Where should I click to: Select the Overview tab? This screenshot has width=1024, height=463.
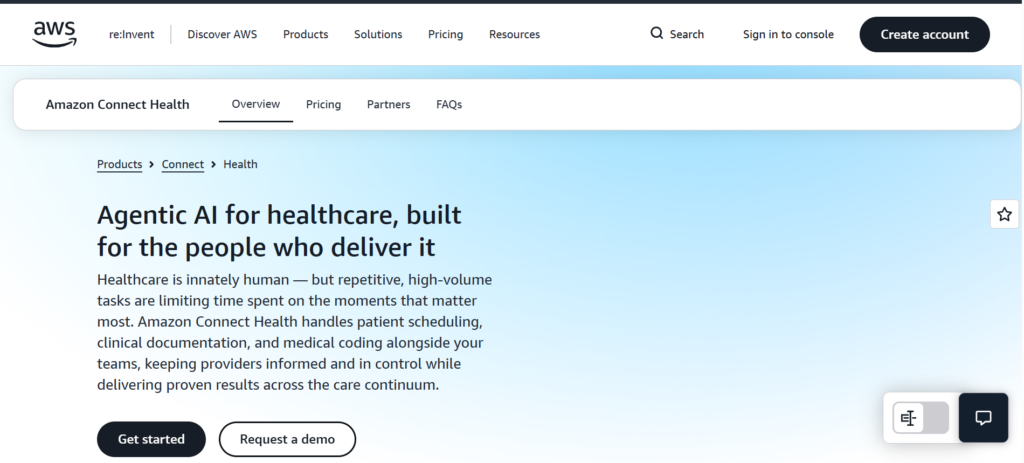pos(255,104)
